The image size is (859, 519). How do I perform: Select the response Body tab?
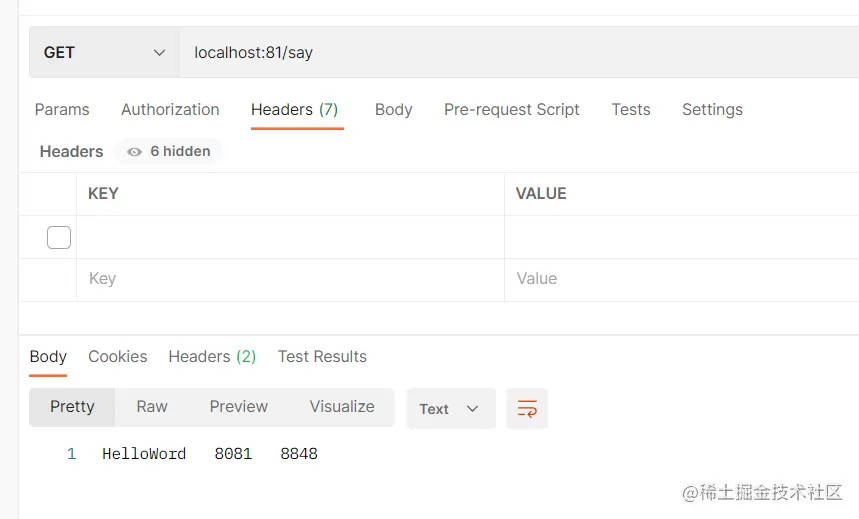48,357
